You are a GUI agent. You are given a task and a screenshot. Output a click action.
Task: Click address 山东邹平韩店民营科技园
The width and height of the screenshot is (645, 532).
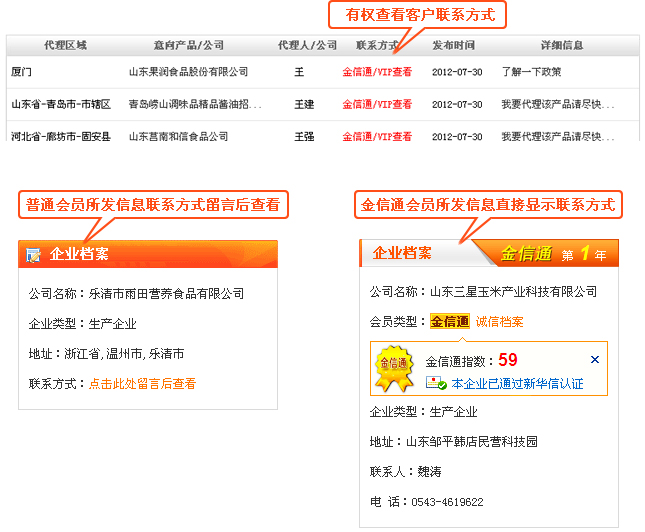pyautogui.click(x=472, y=442)
